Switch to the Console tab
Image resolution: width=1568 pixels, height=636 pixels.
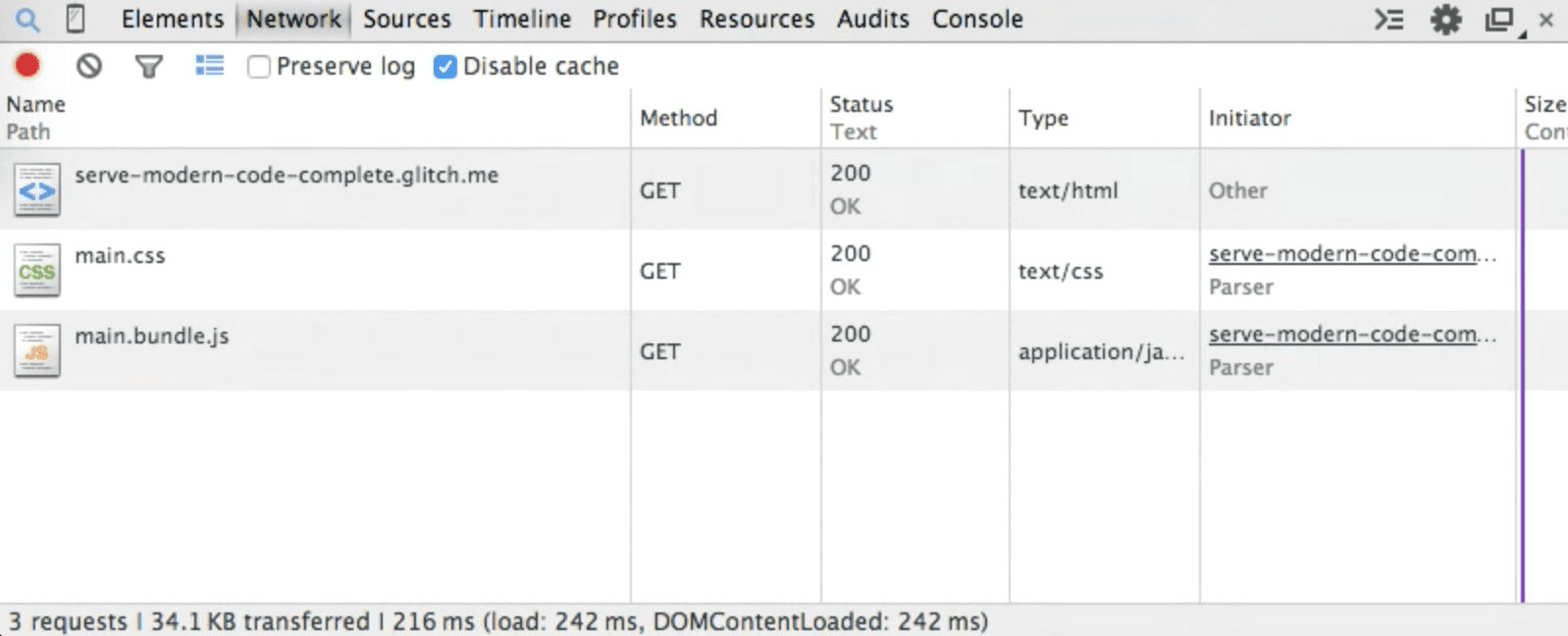976,18
